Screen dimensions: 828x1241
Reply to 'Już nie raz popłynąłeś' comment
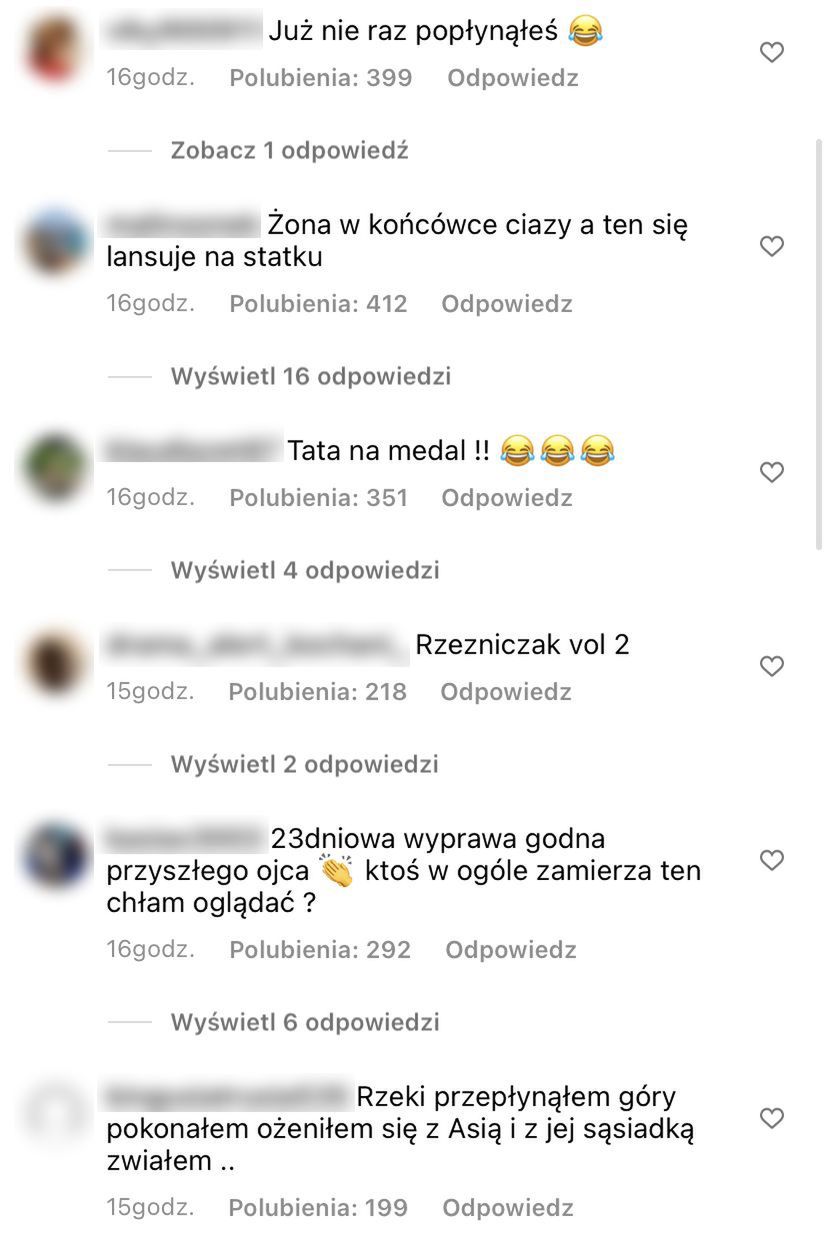pos(513,78)
